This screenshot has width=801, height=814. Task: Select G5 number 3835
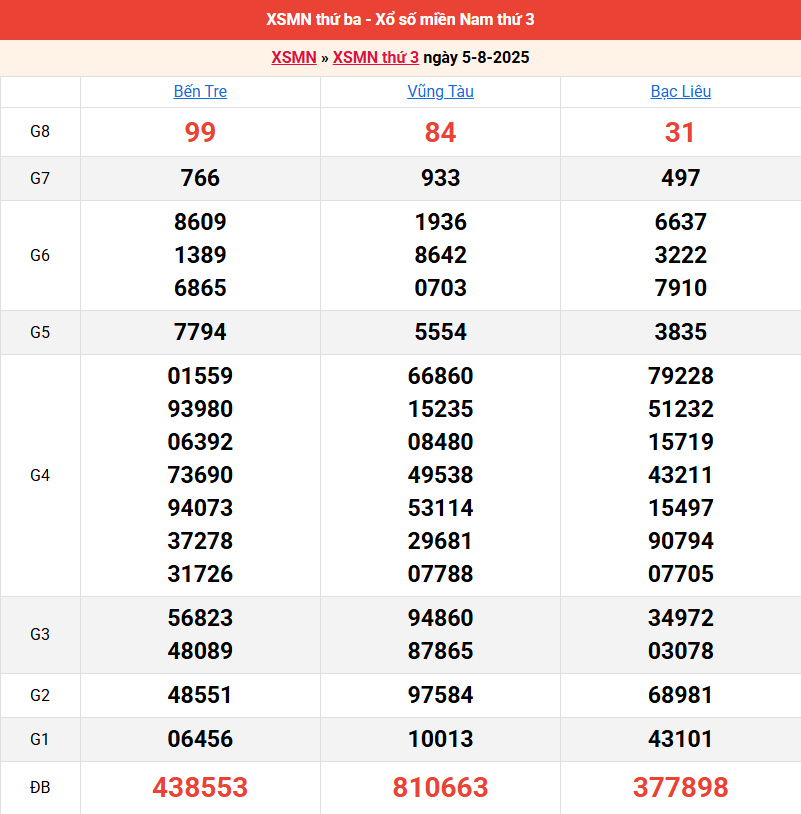point(681,332)
